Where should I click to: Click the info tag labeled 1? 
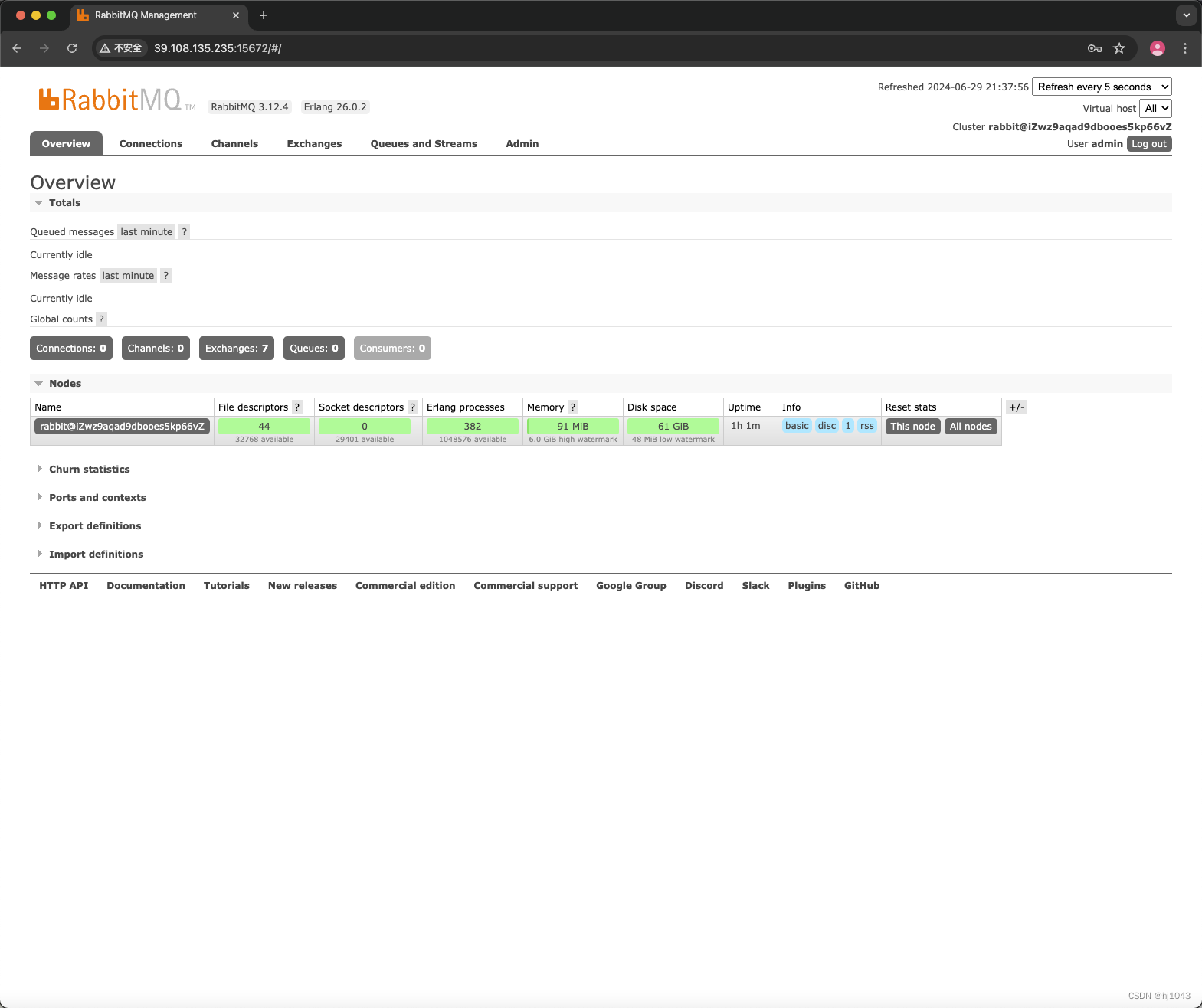(x=848, y=426)
